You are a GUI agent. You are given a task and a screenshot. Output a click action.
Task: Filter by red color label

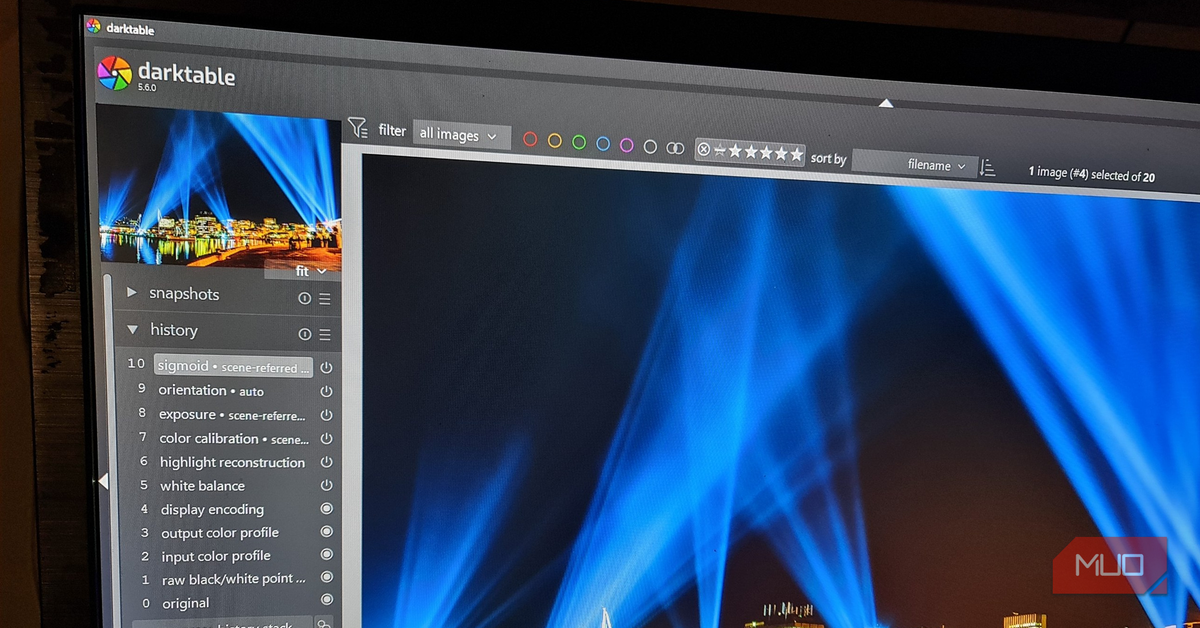pos(531,140)
